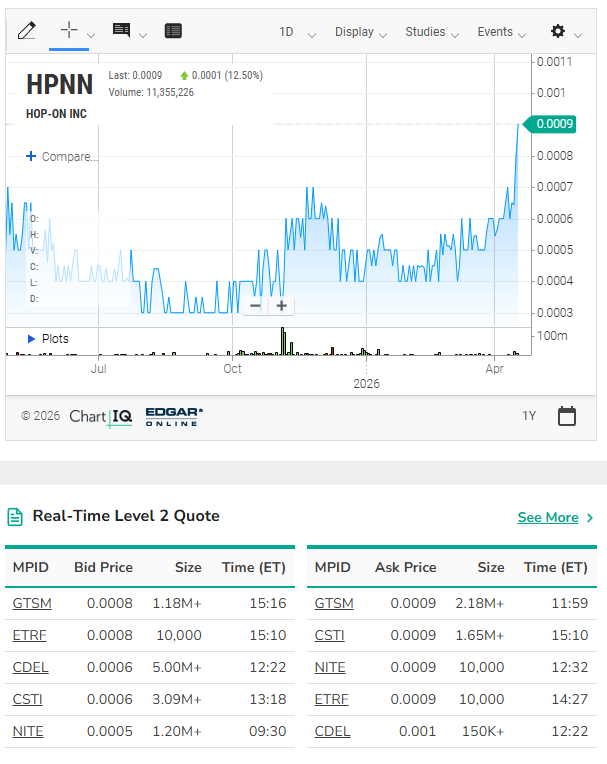Open GTSM in the ask table

click(334, 603)
